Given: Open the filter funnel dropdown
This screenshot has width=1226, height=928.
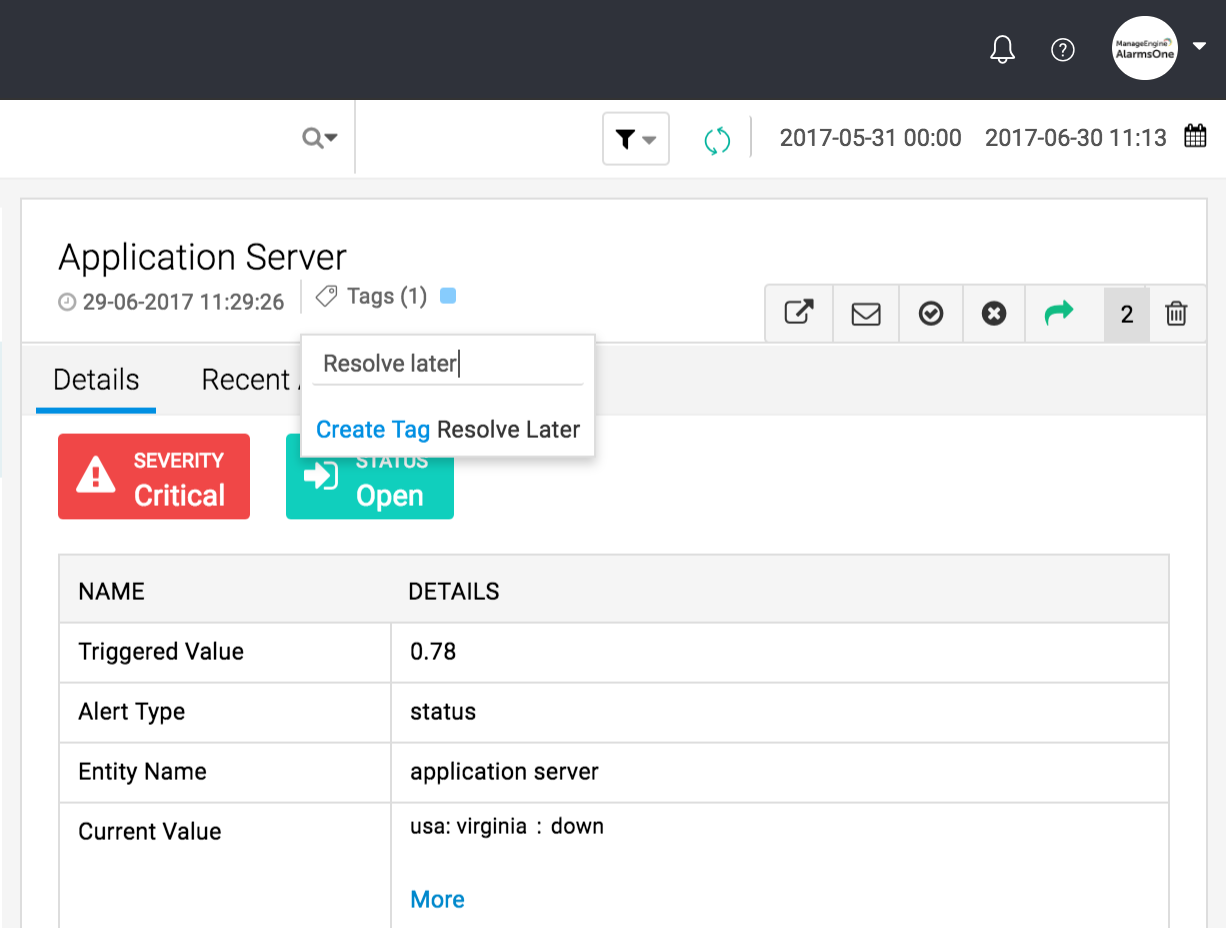Looking at the screenshot, I should (x=636, y=139).
